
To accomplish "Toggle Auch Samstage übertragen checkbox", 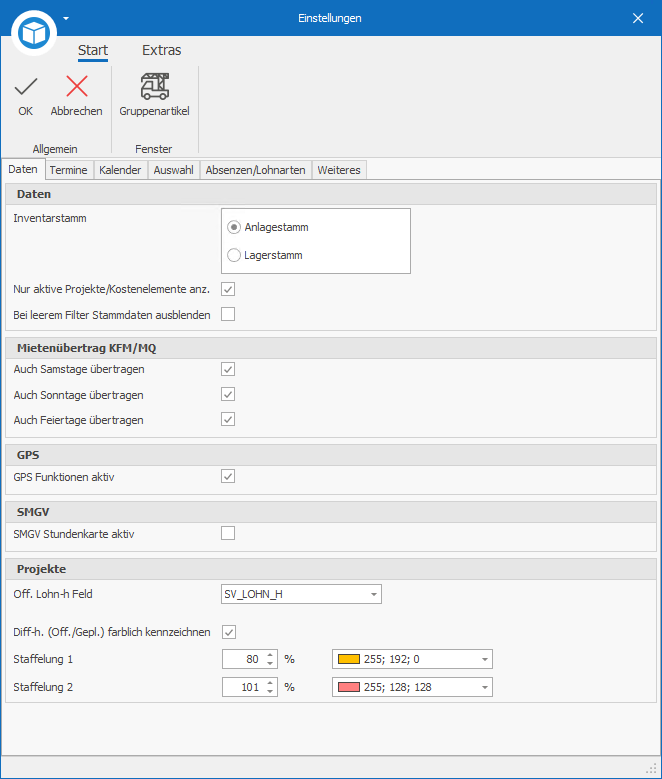I will (228, 369).
